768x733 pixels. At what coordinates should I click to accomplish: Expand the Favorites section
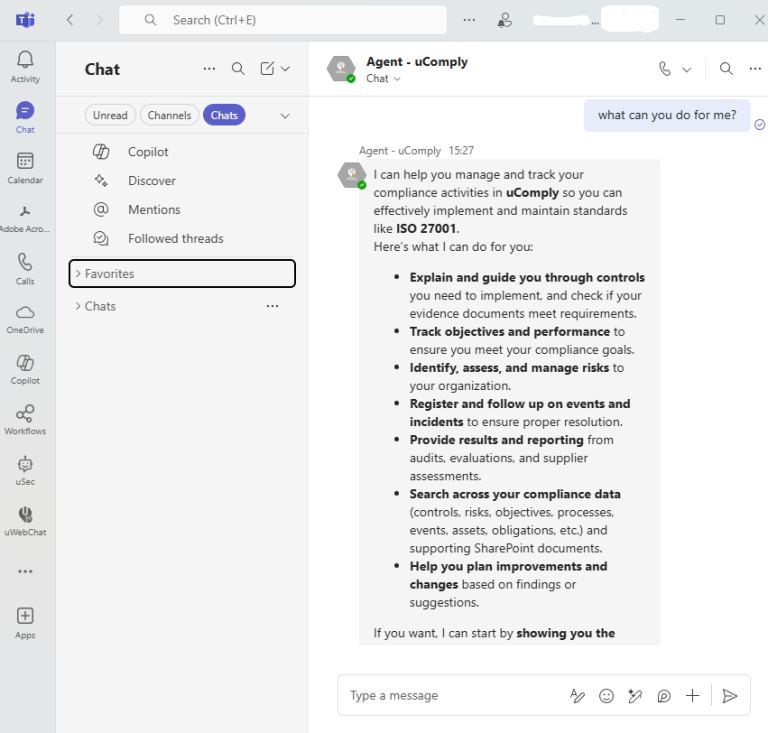pos(181,274)
